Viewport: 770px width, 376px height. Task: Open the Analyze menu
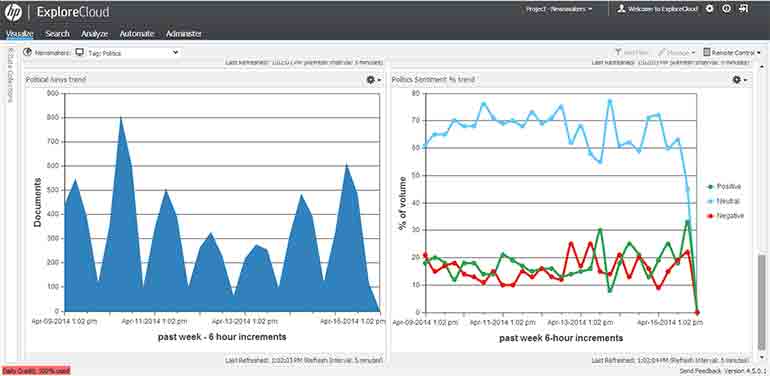click(94, 34)
